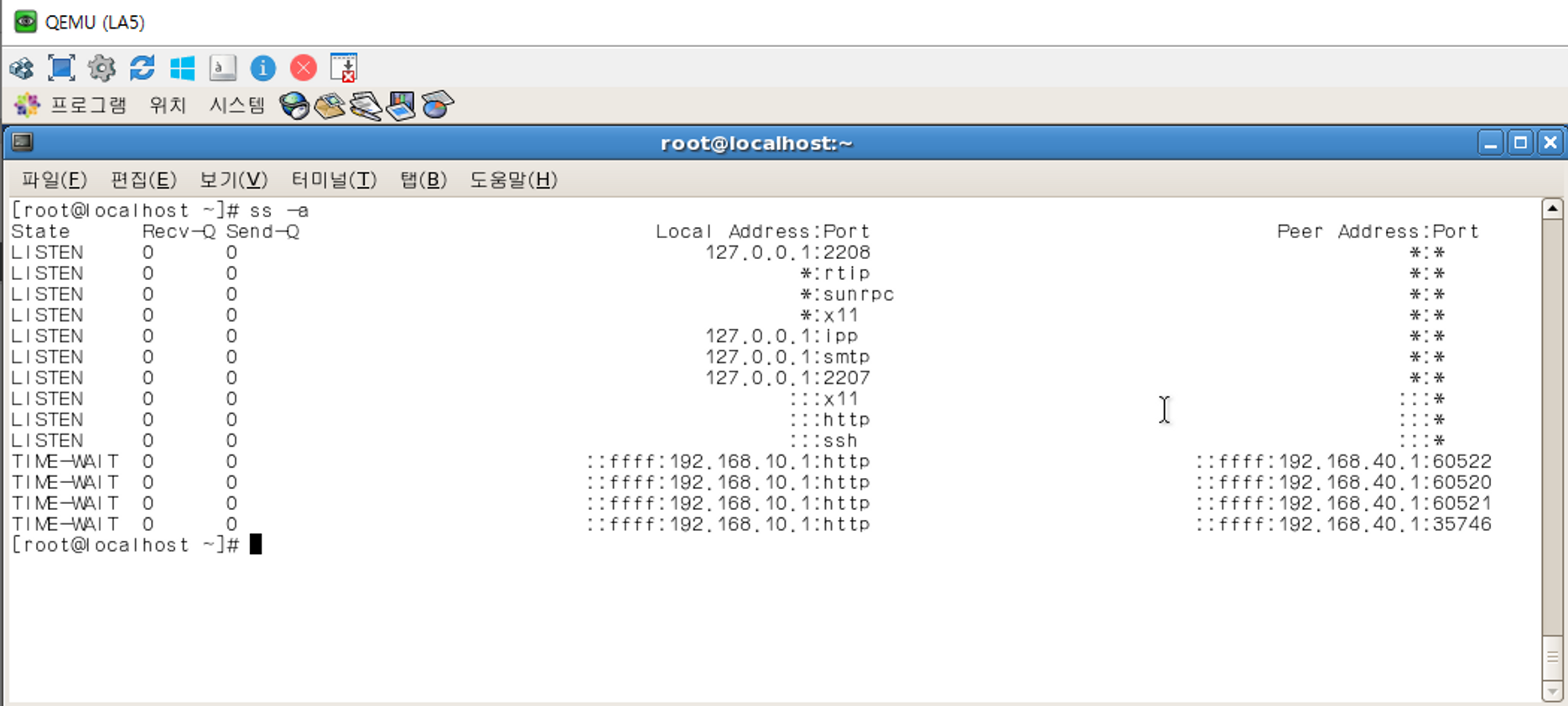
Task: Open the keyboard key icon in toolbar
Action: coord(222,68)
